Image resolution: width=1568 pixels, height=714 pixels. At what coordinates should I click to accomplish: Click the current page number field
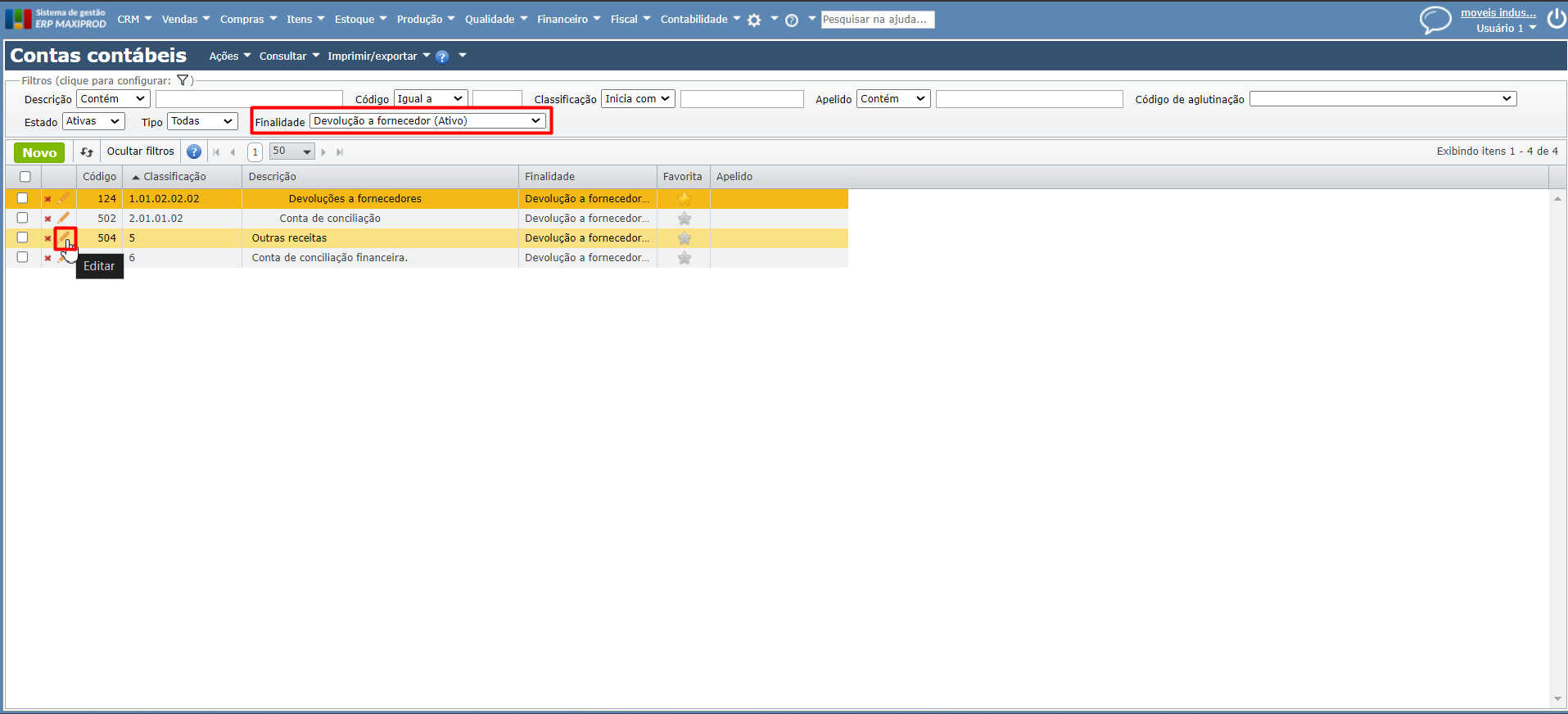click(x=255, y=152)
